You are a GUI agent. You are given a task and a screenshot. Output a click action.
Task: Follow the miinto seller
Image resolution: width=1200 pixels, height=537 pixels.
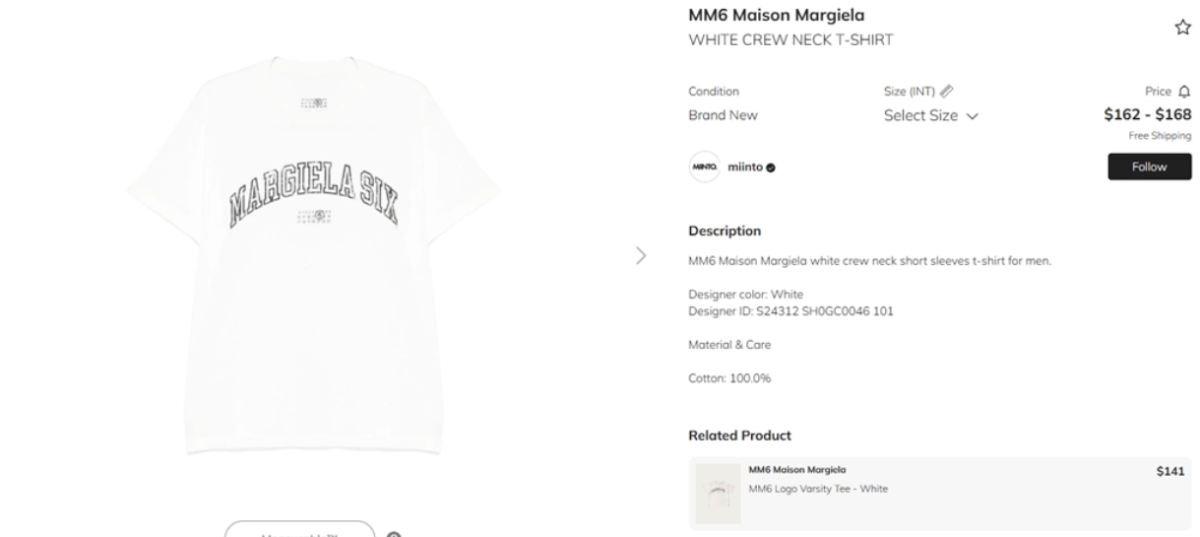(1149, 167)
